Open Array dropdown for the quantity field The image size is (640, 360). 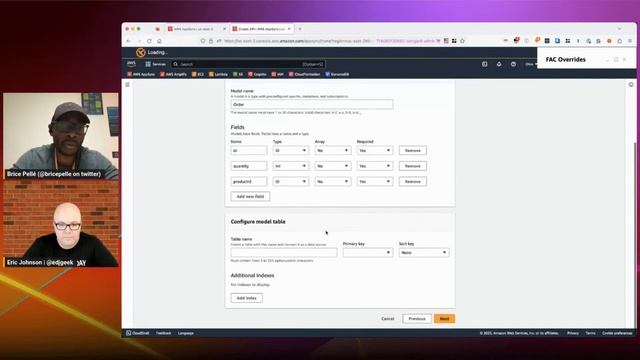tap(333, 166)
